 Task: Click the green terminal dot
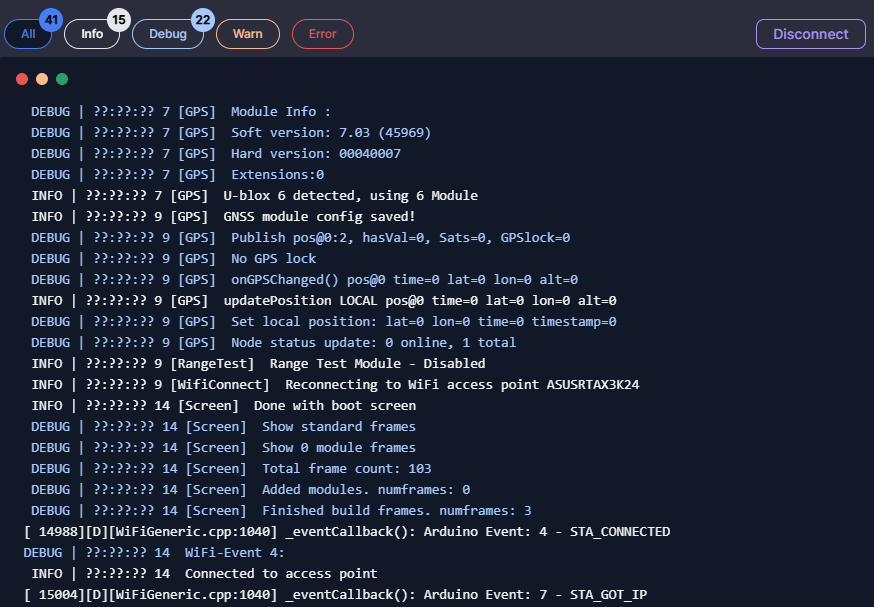tap(62, 79)
